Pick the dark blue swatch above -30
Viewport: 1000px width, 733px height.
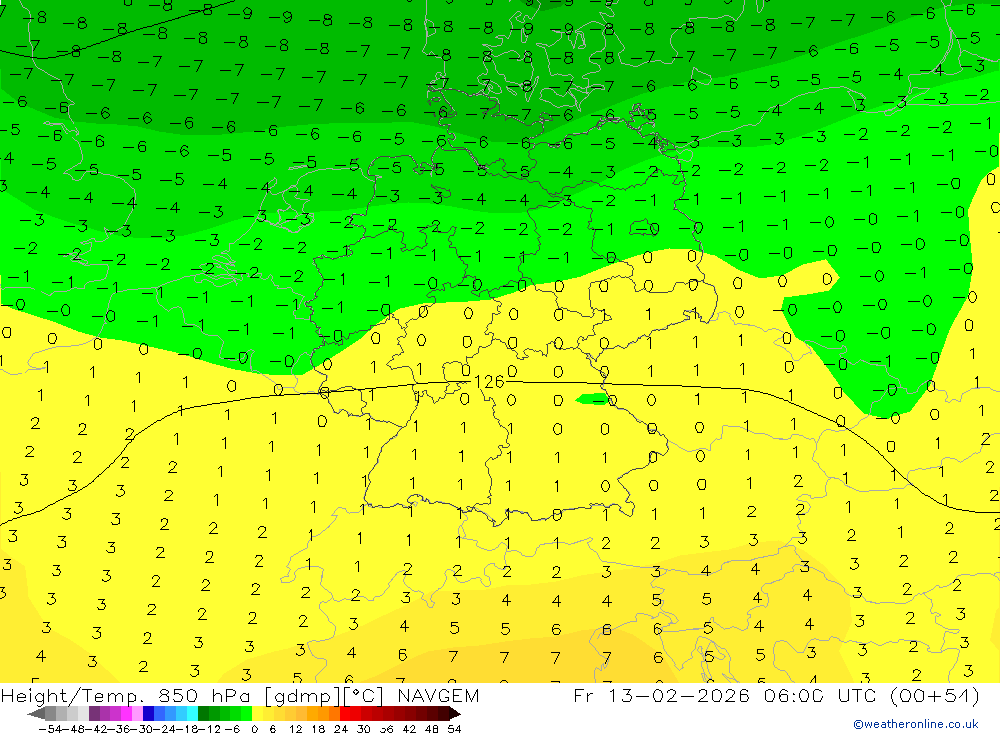point(148,714)
